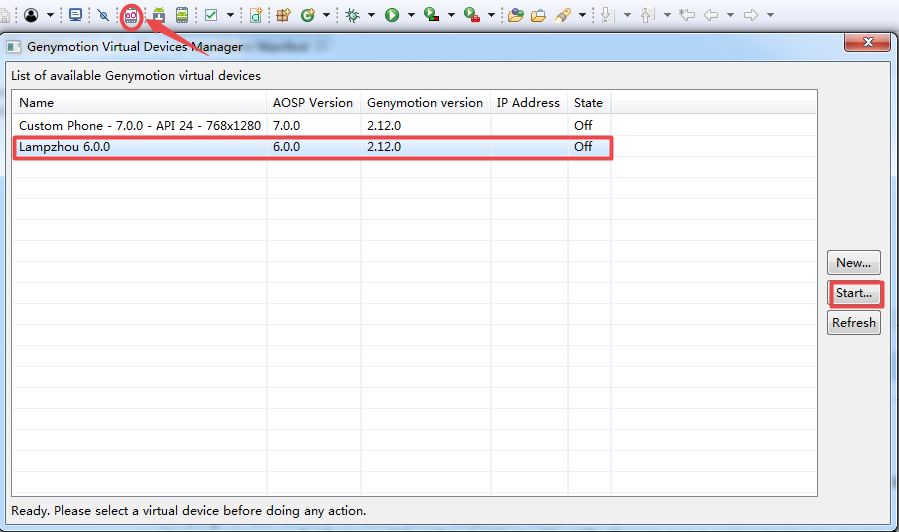
Task: Open the Genymotion Virtual Devices Manager toolbar icon
Action: point(131,15)
